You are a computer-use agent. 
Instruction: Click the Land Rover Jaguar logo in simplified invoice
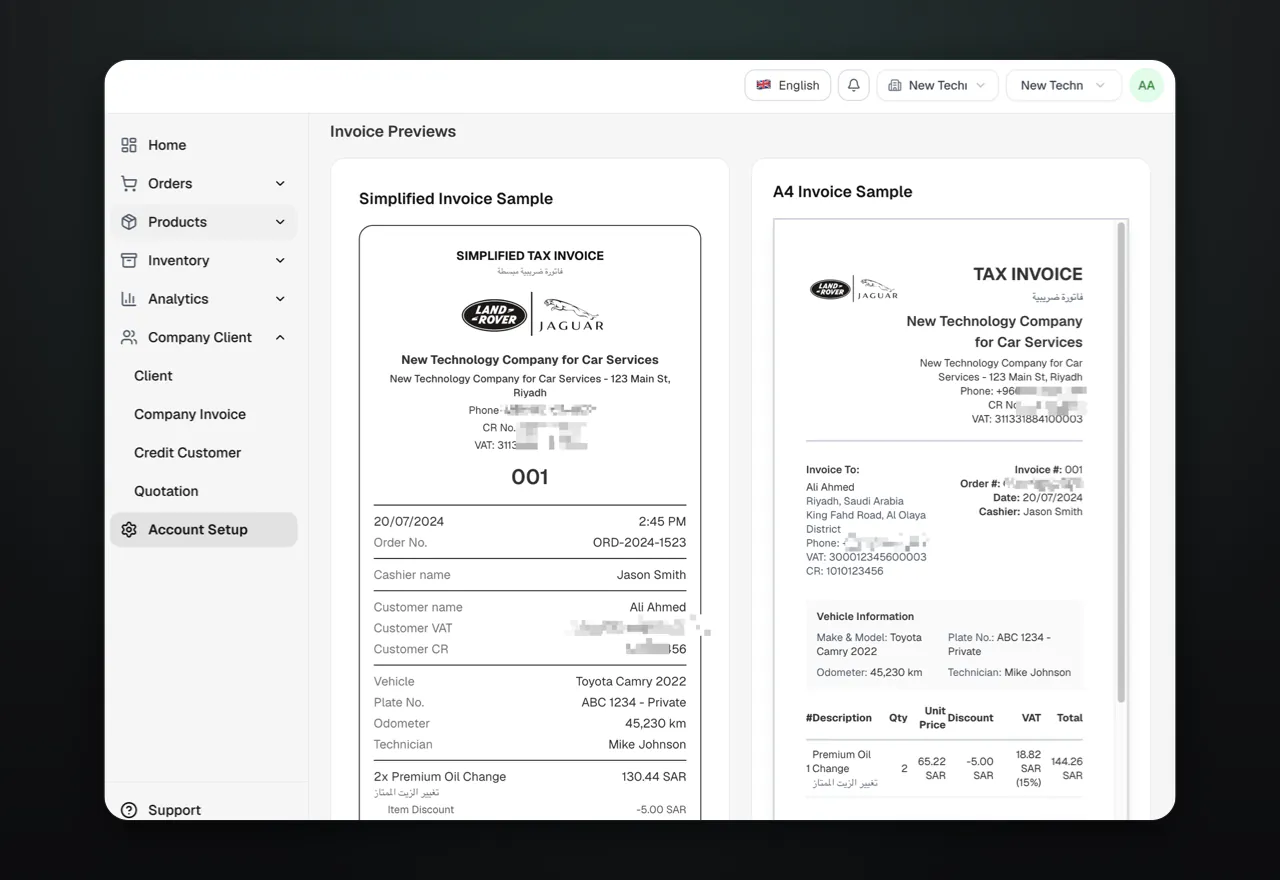(x=533, y=316)
